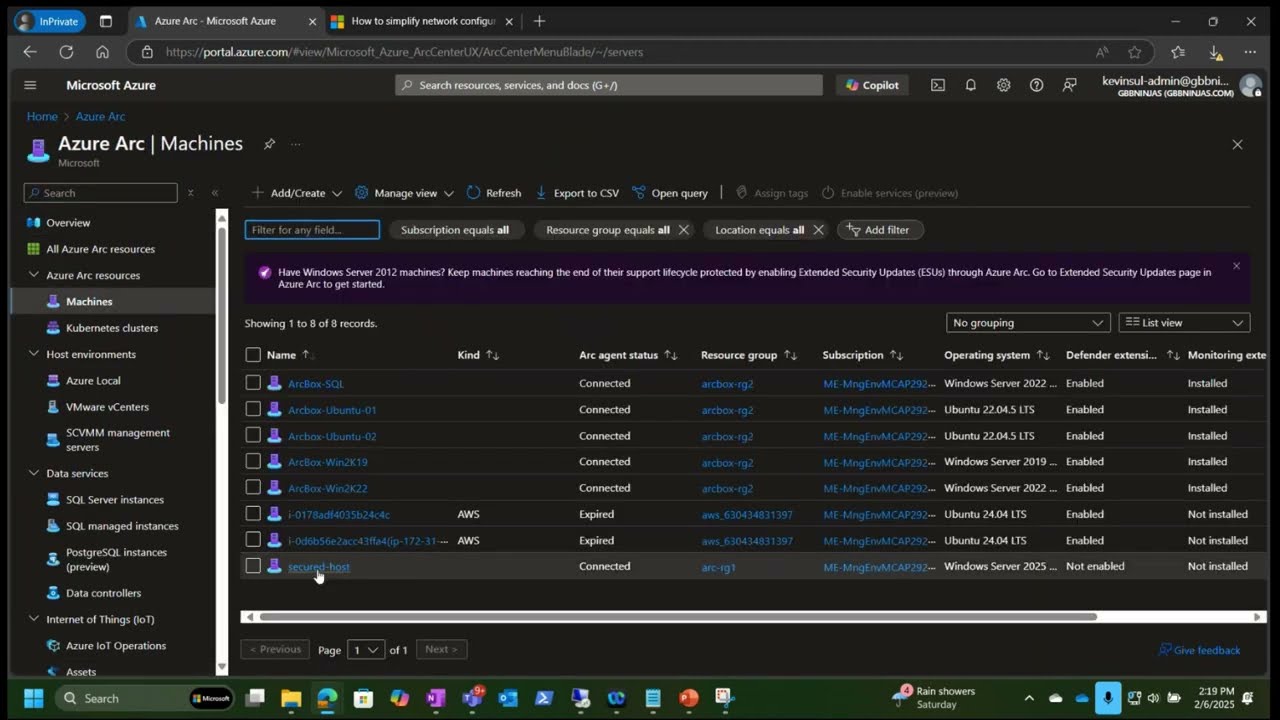Screen dimensions: 1280x720
Task: Collapse the Data services section
Action: 34,473
